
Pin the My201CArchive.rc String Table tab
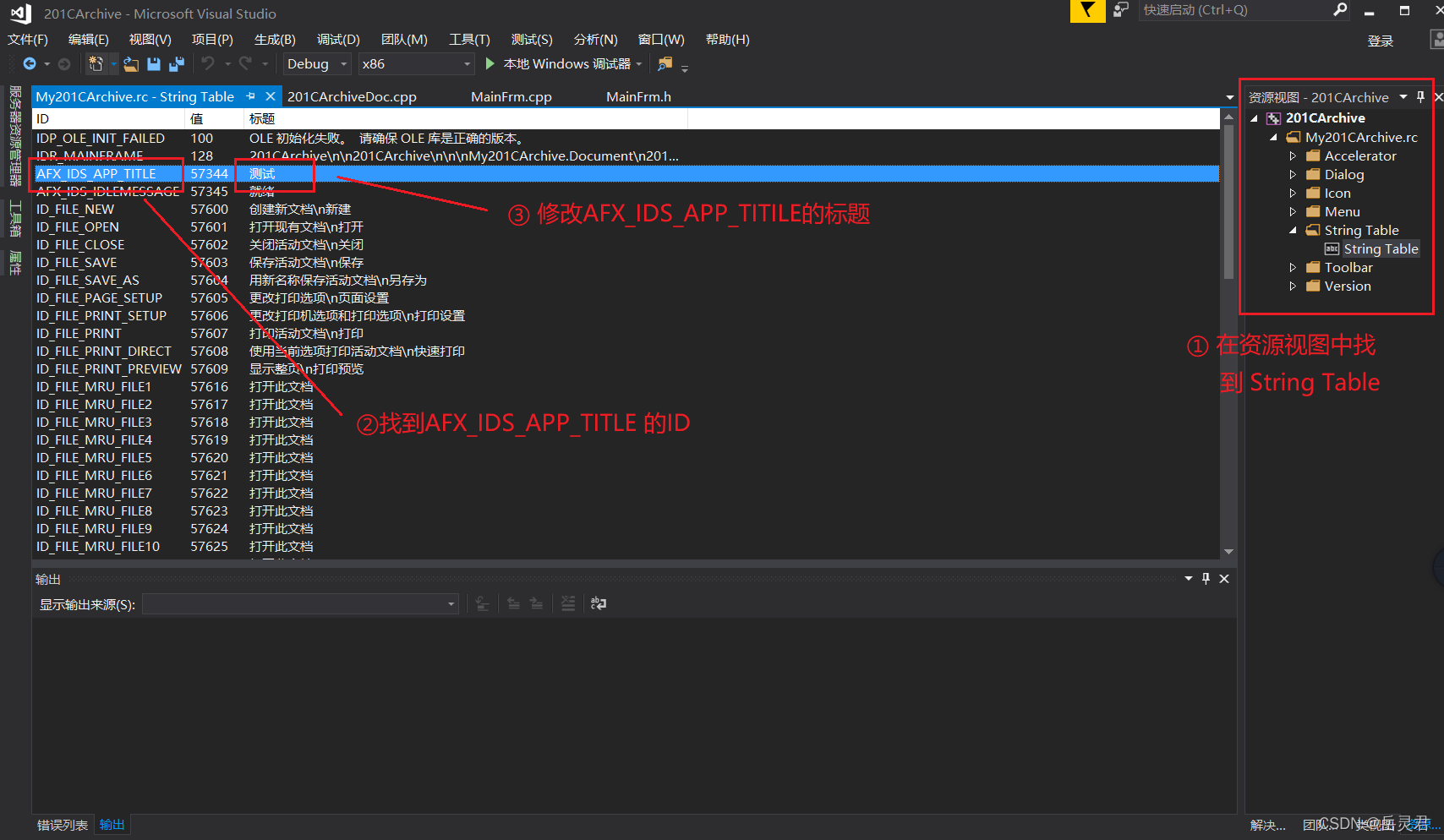click(x=250, y=96)
